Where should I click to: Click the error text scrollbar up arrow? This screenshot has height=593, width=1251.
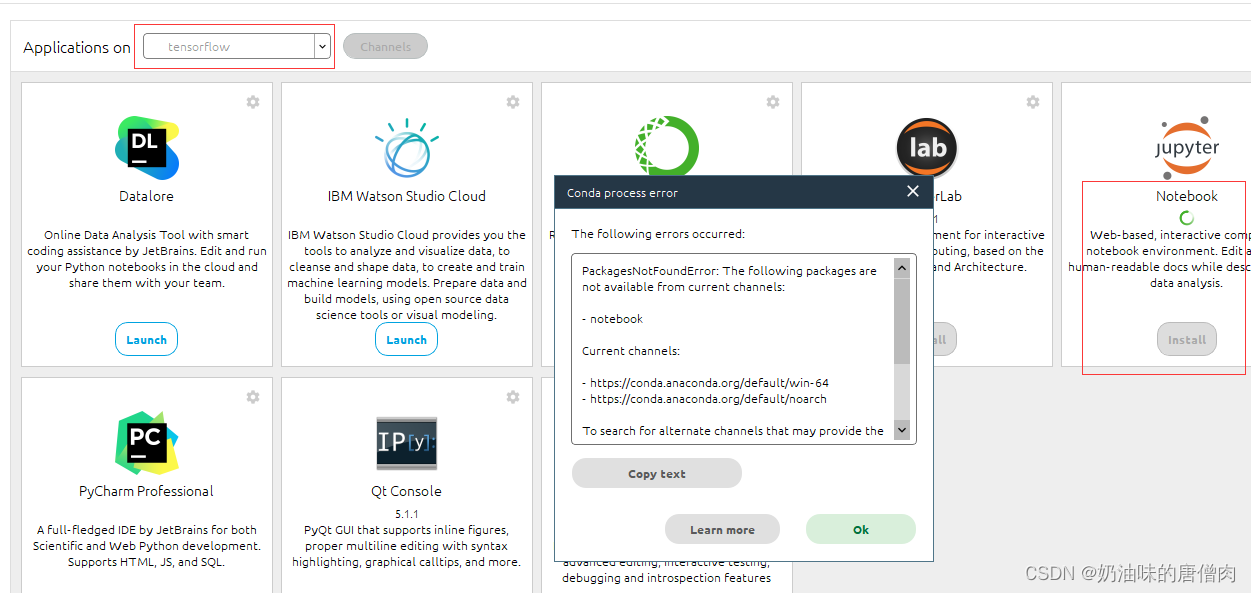point(901,267)
